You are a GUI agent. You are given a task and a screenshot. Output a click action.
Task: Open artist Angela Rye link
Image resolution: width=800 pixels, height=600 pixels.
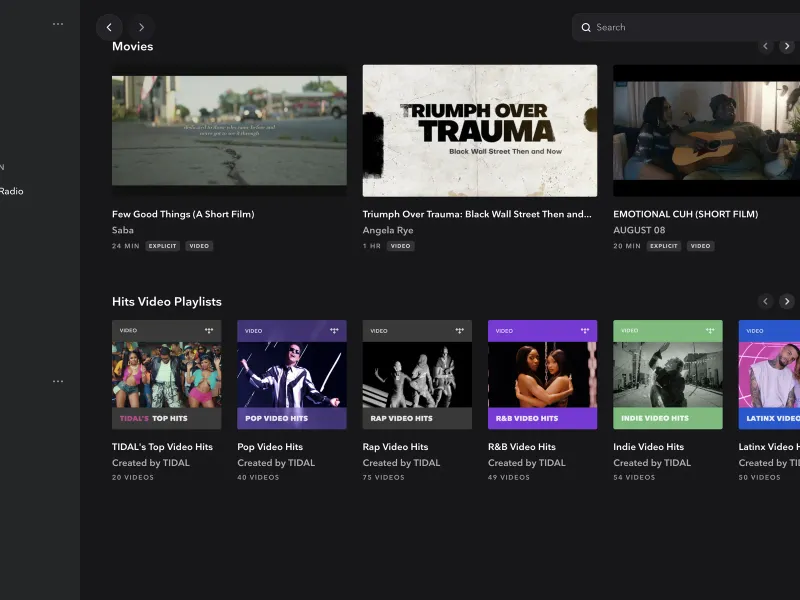tap(388, 231)
